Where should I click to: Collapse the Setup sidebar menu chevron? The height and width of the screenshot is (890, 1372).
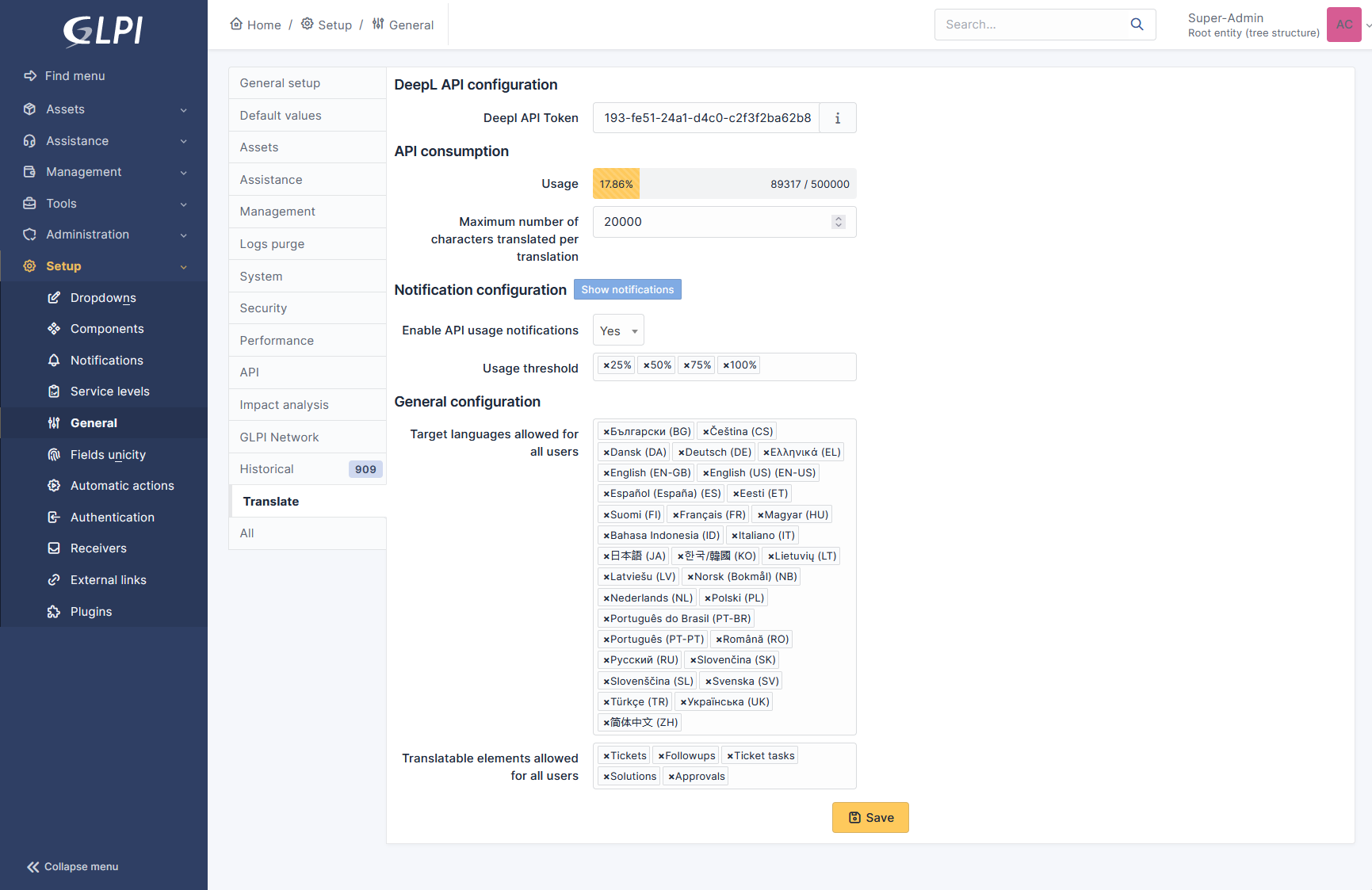point(184,267)
